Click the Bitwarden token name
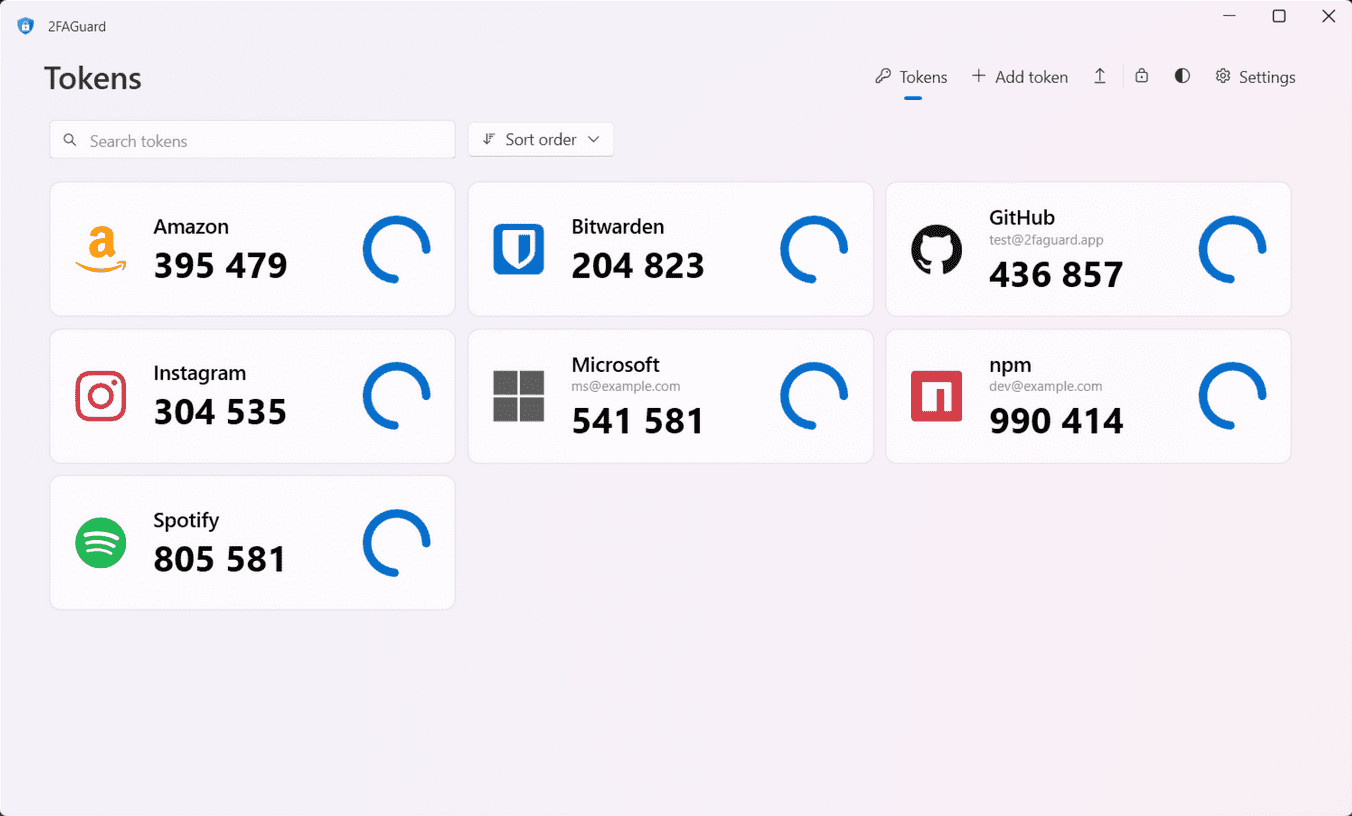The image size is (1352, 816). point(618,227)
